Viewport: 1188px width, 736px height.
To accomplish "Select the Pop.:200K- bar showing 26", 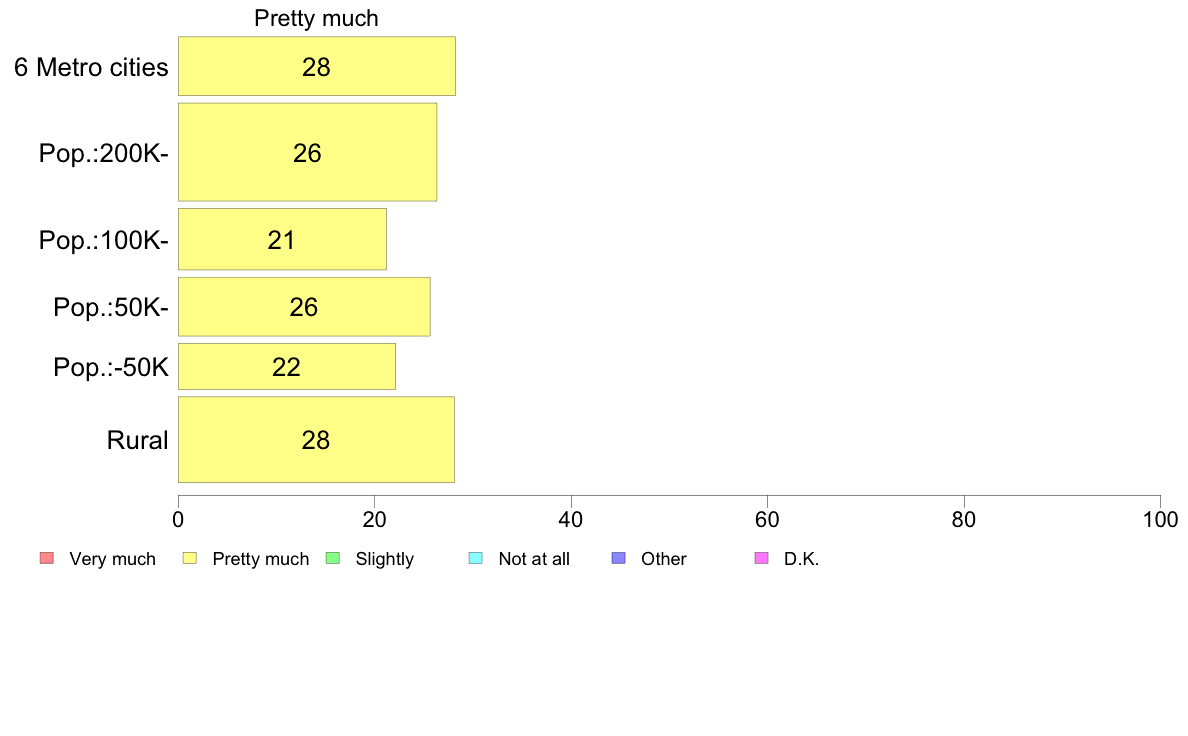I will click(x=308, y=152).
